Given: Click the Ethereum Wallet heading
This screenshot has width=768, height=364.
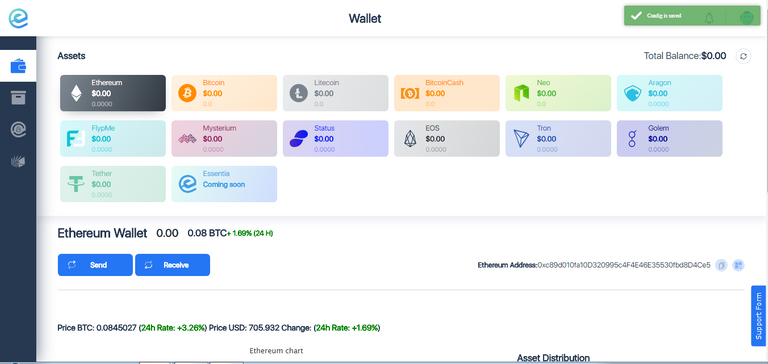Looking at the screenshot, I should [x=102, y=233].
